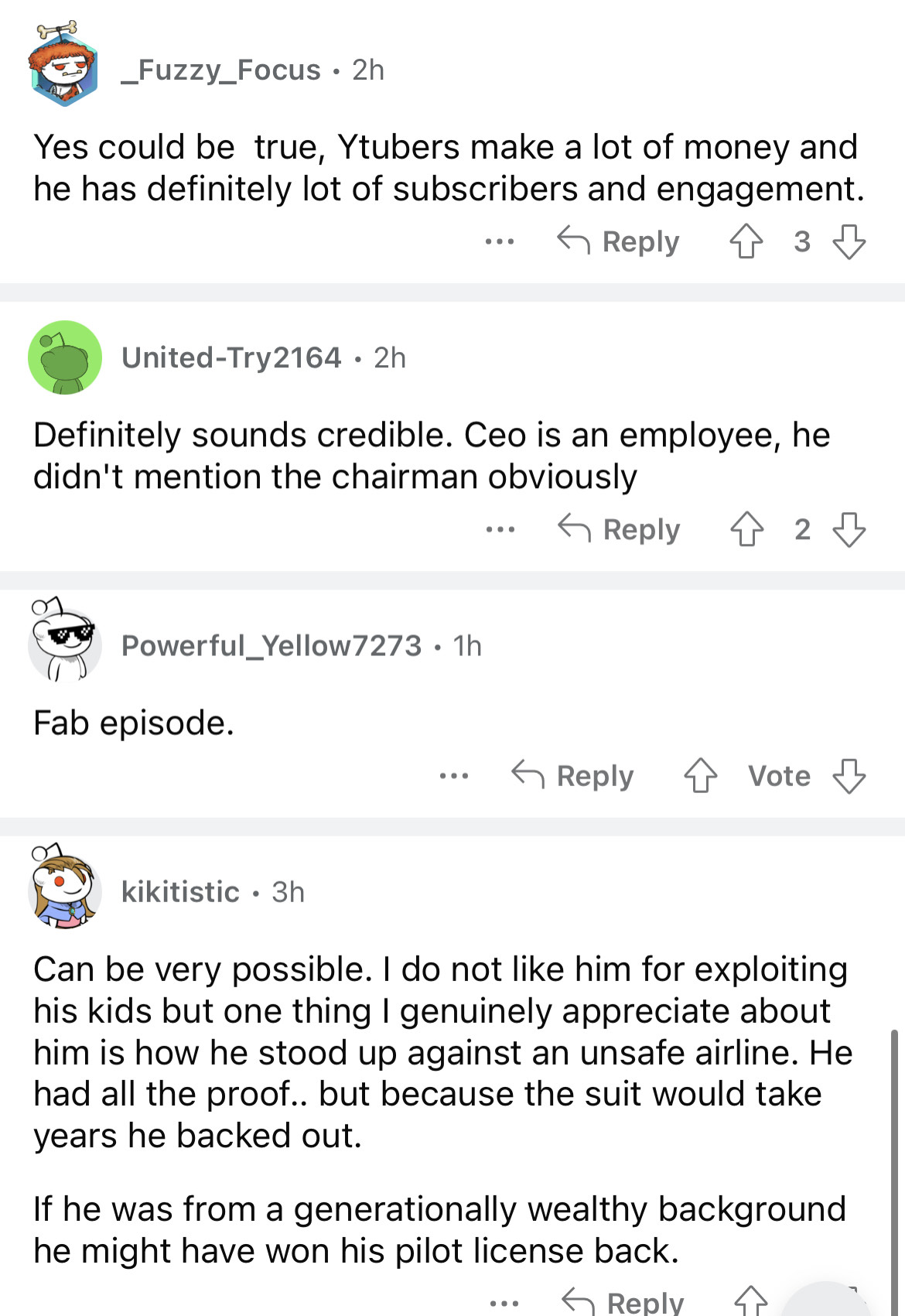Upvote United-Try2164's comment

click(x=746, y=529)
